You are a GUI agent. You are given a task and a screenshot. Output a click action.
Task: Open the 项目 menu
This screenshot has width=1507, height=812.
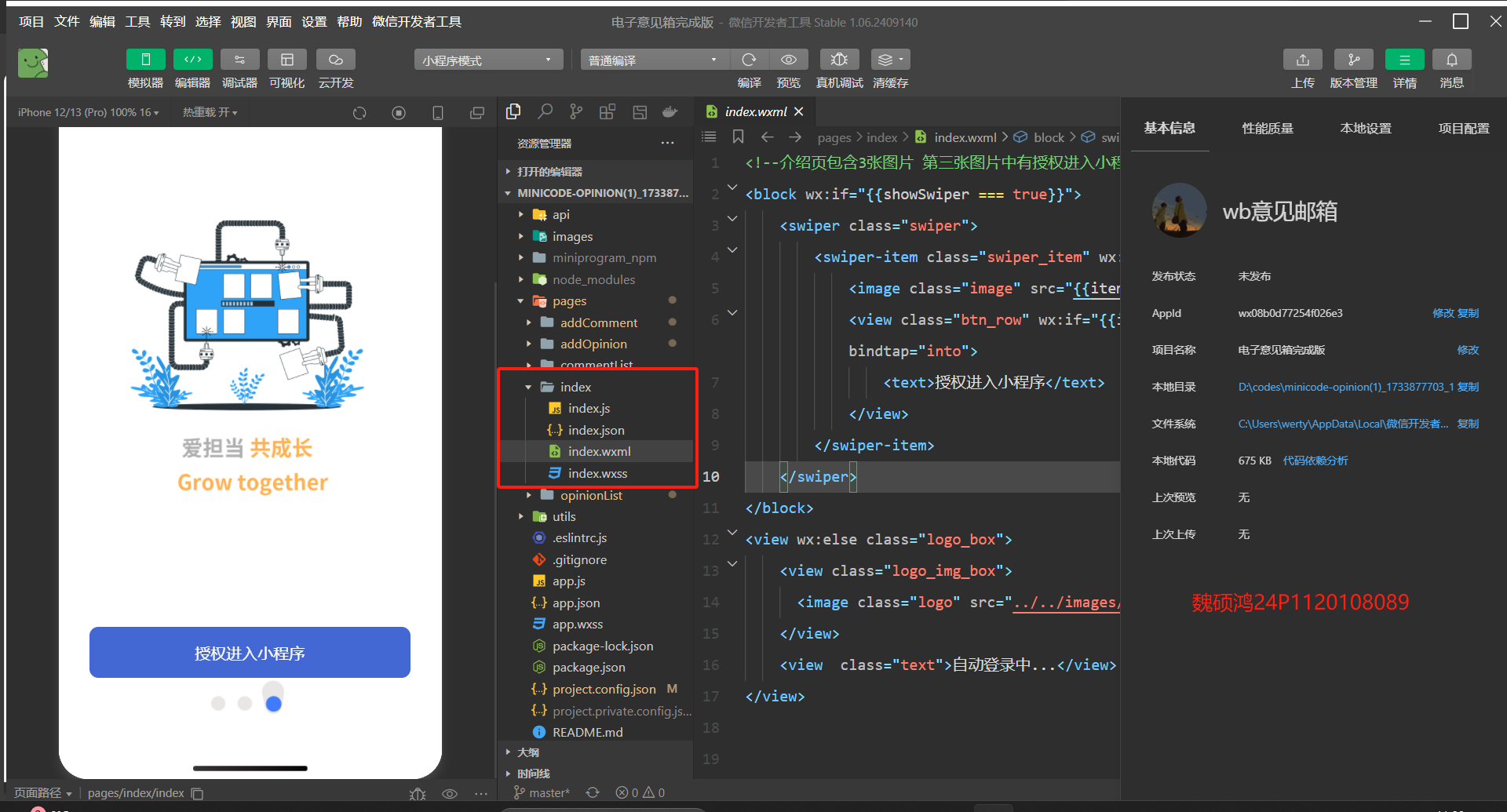point(31,22)
